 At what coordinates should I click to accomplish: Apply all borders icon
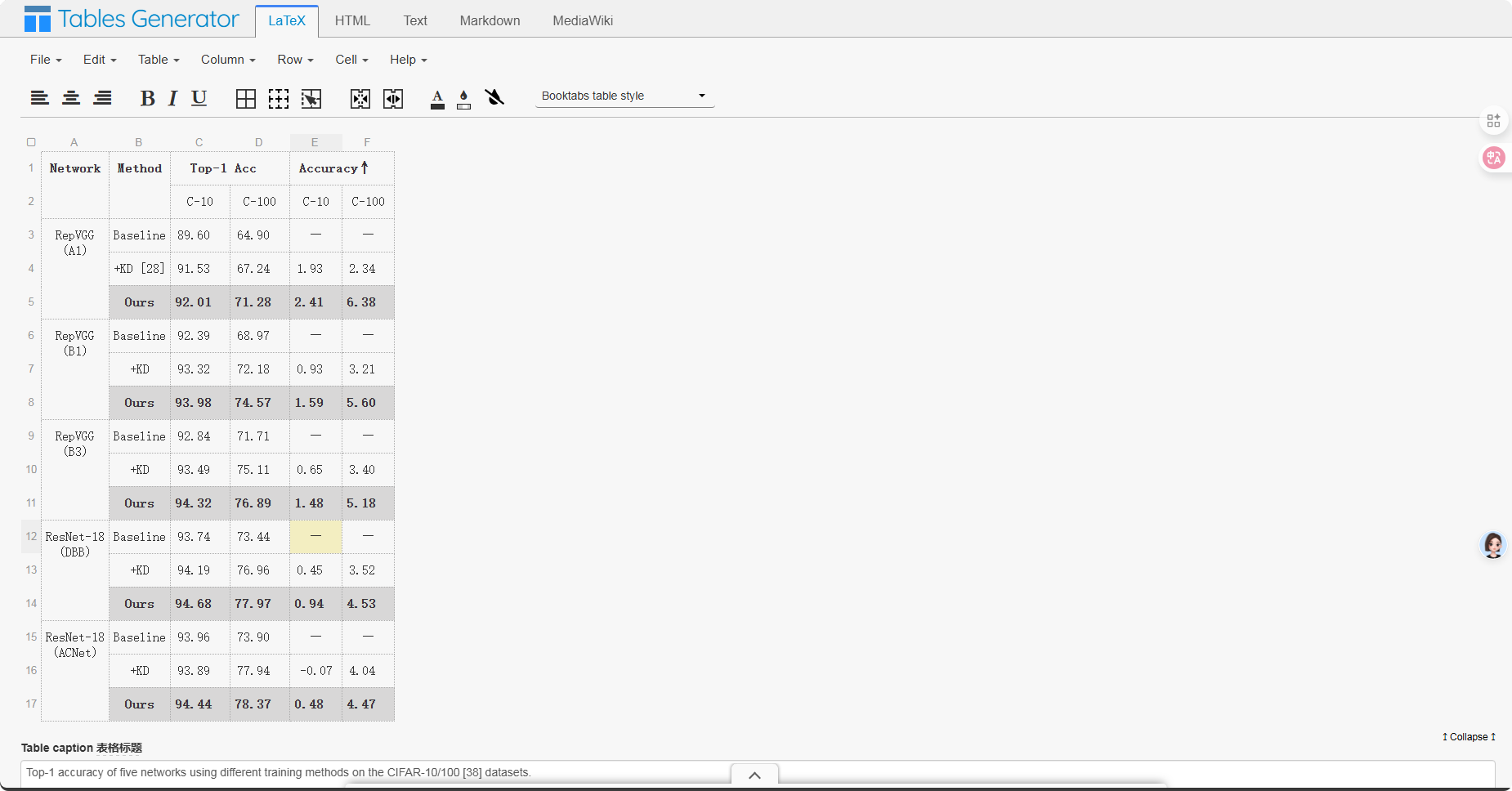[246, 99]
